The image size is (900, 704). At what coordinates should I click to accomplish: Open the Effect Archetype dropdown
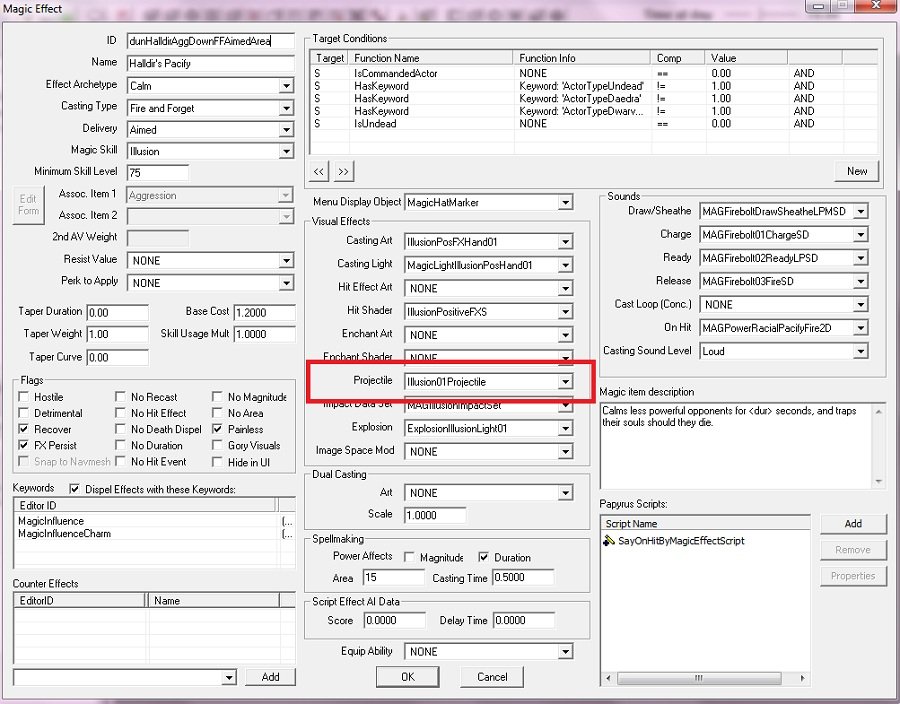tap(286, 86)
